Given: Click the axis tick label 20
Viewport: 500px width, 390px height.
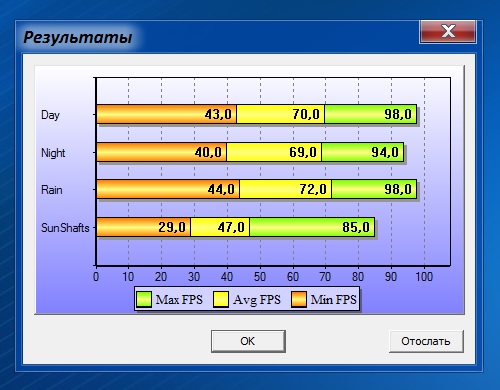Looking at the screenshot, I should tap(161, 277).
